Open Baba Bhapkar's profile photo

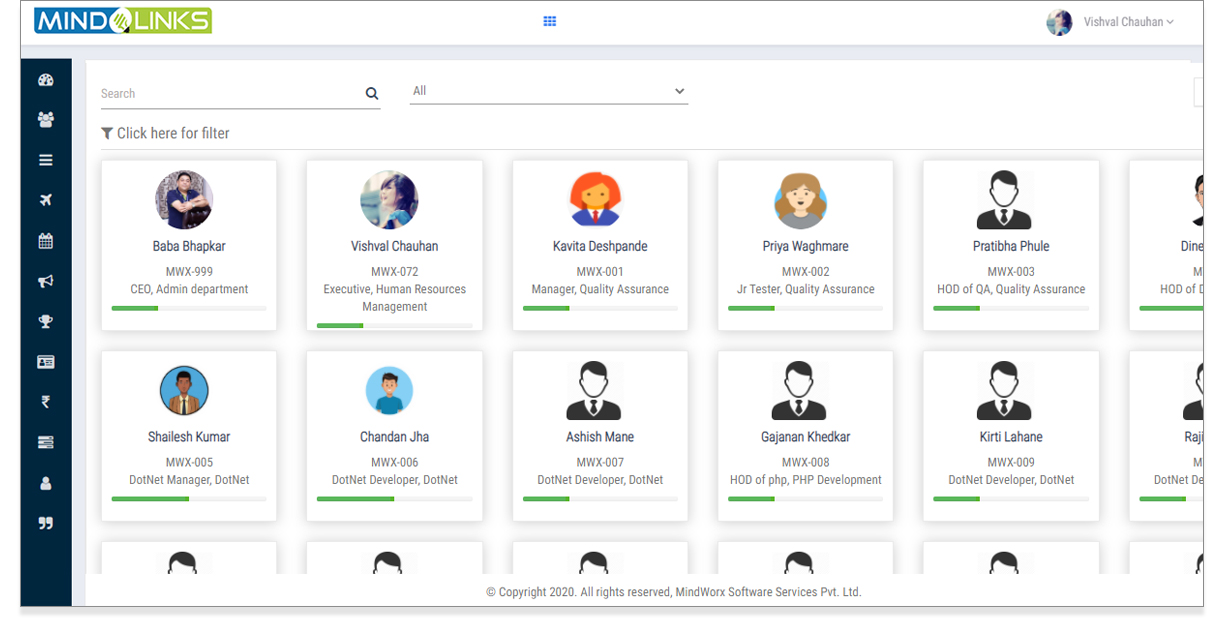tap(184, 200)
